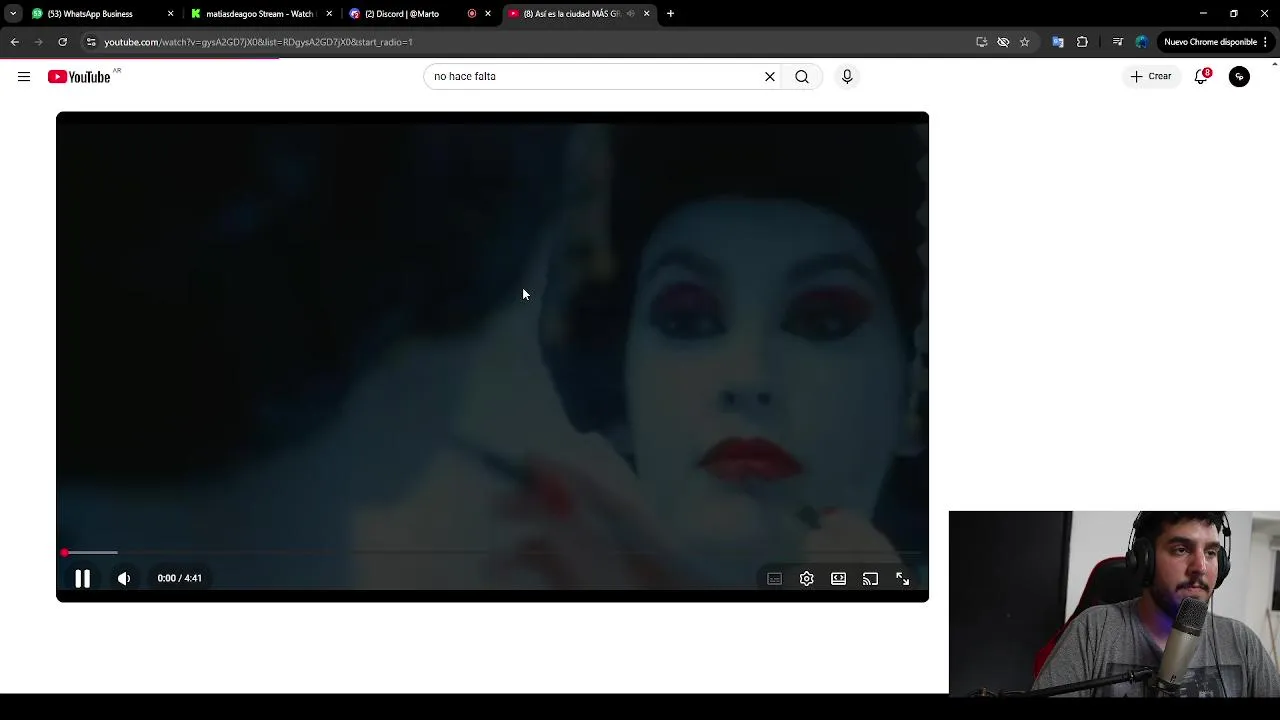Viewport: 1280px width, 720px height.
Task: Select the YouTube URL in address bar
Action: coord(258,42)
